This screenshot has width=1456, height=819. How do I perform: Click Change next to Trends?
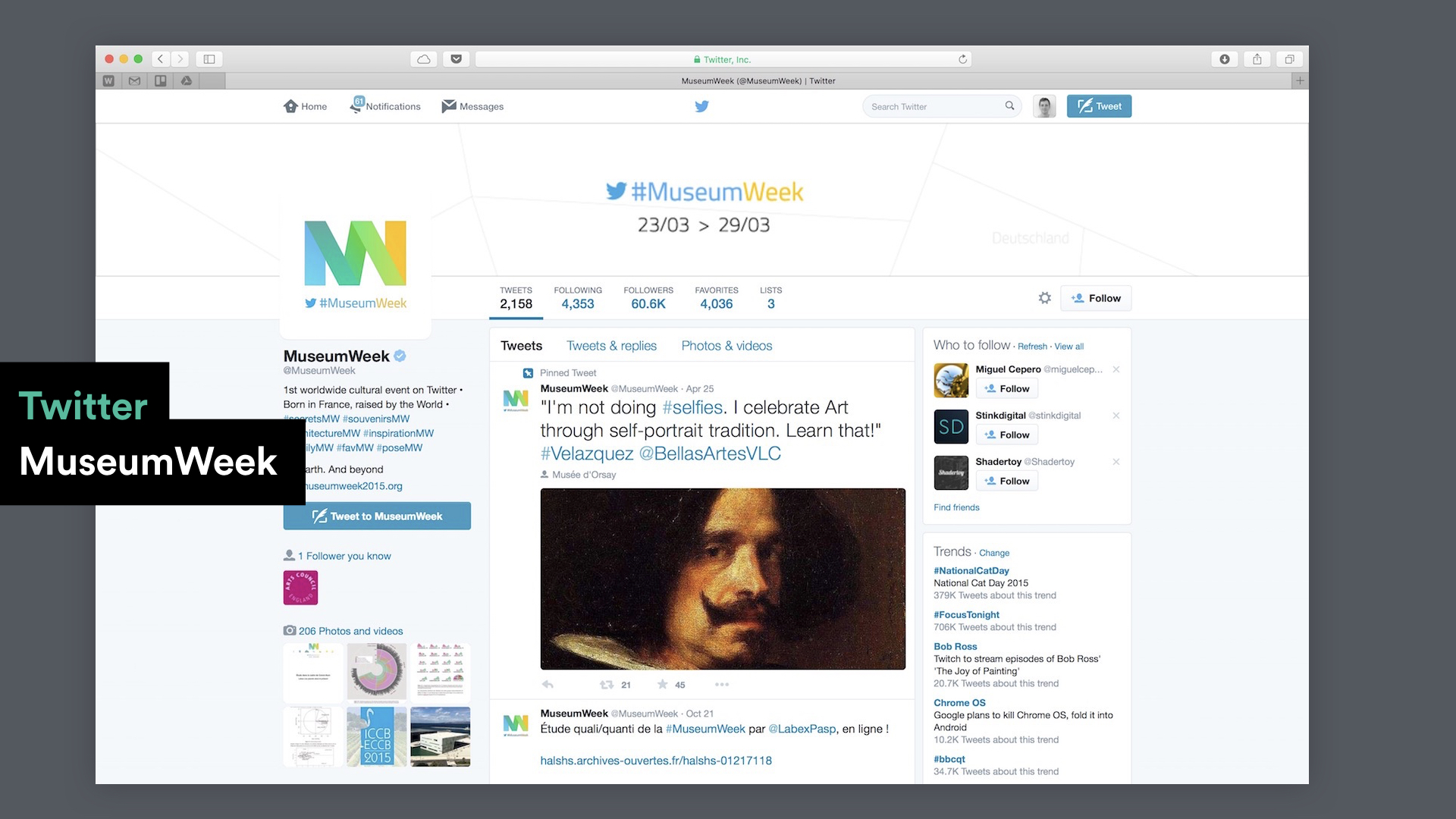993,553
